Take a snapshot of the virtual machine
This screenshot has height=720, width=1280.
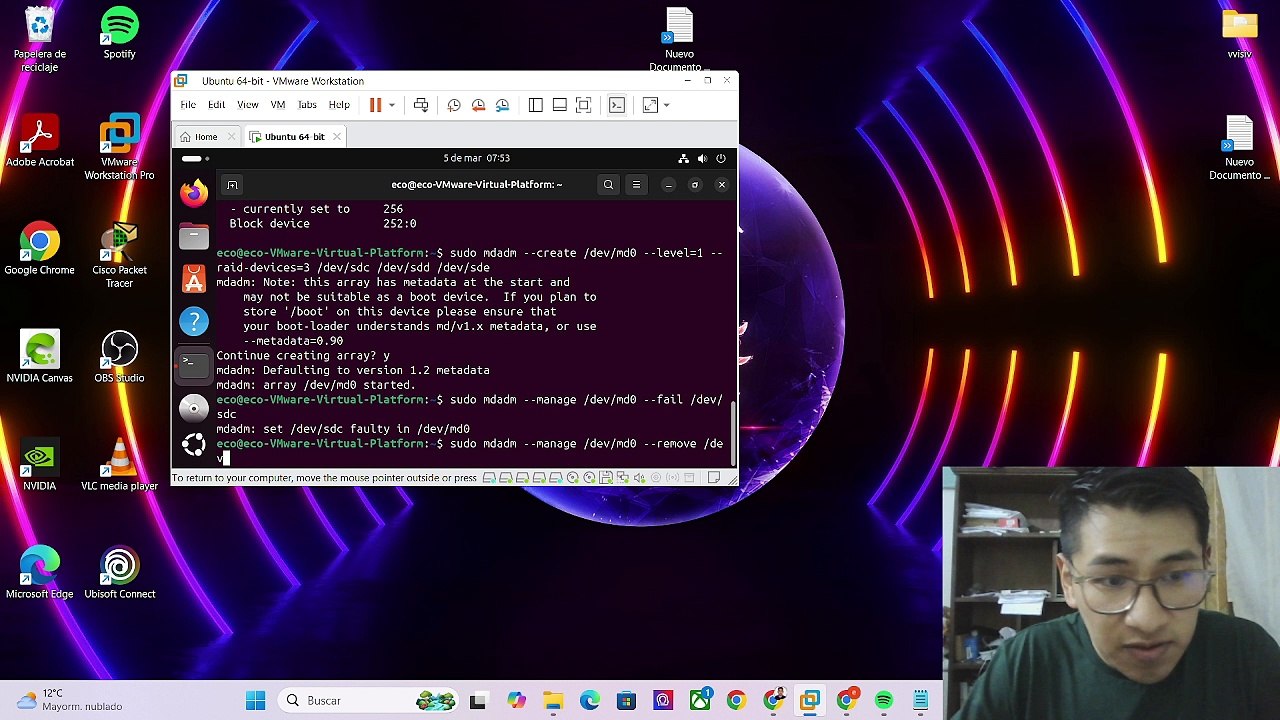454,105
